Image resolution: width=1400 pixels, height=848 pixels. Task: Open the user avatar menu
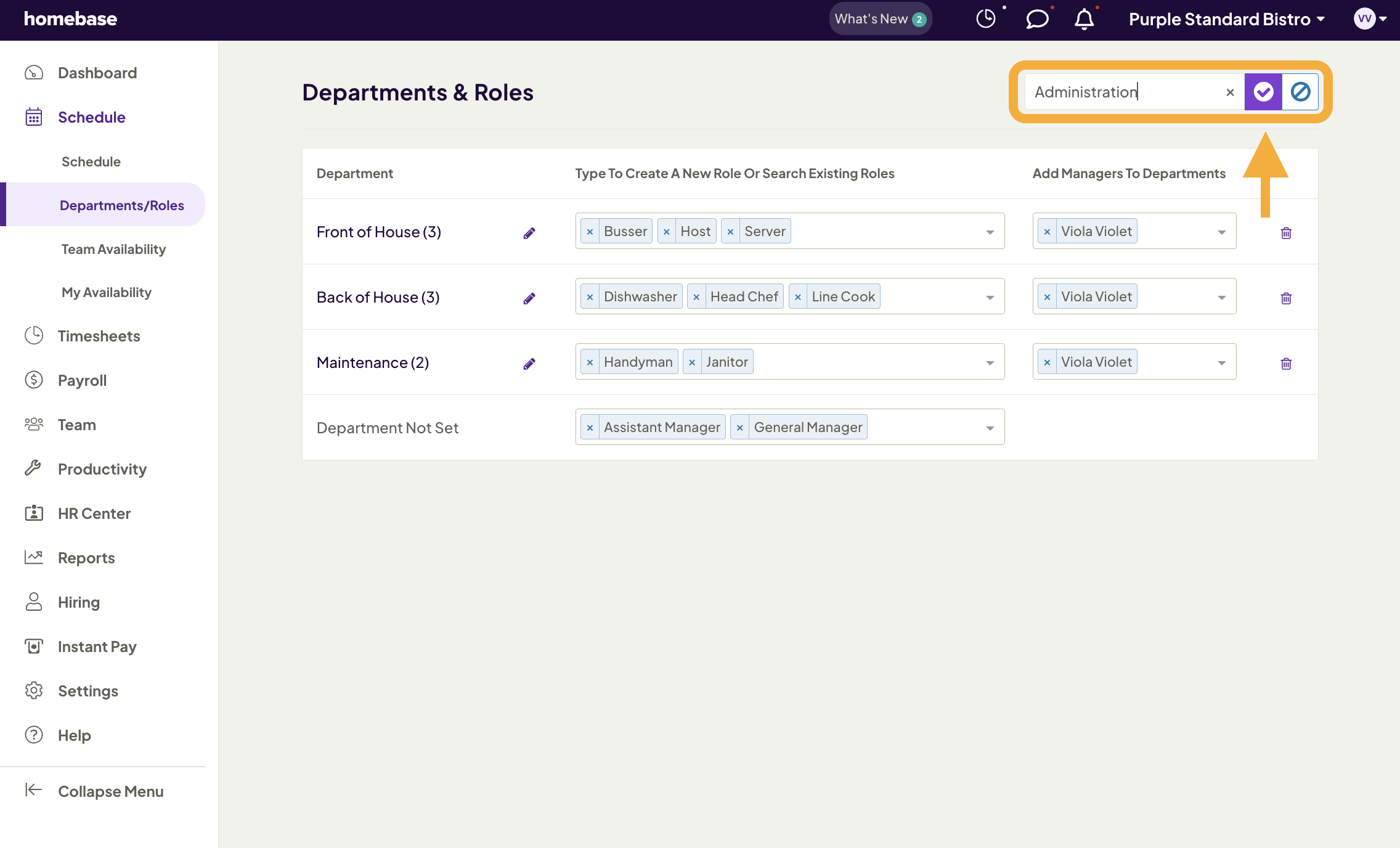1364,18
